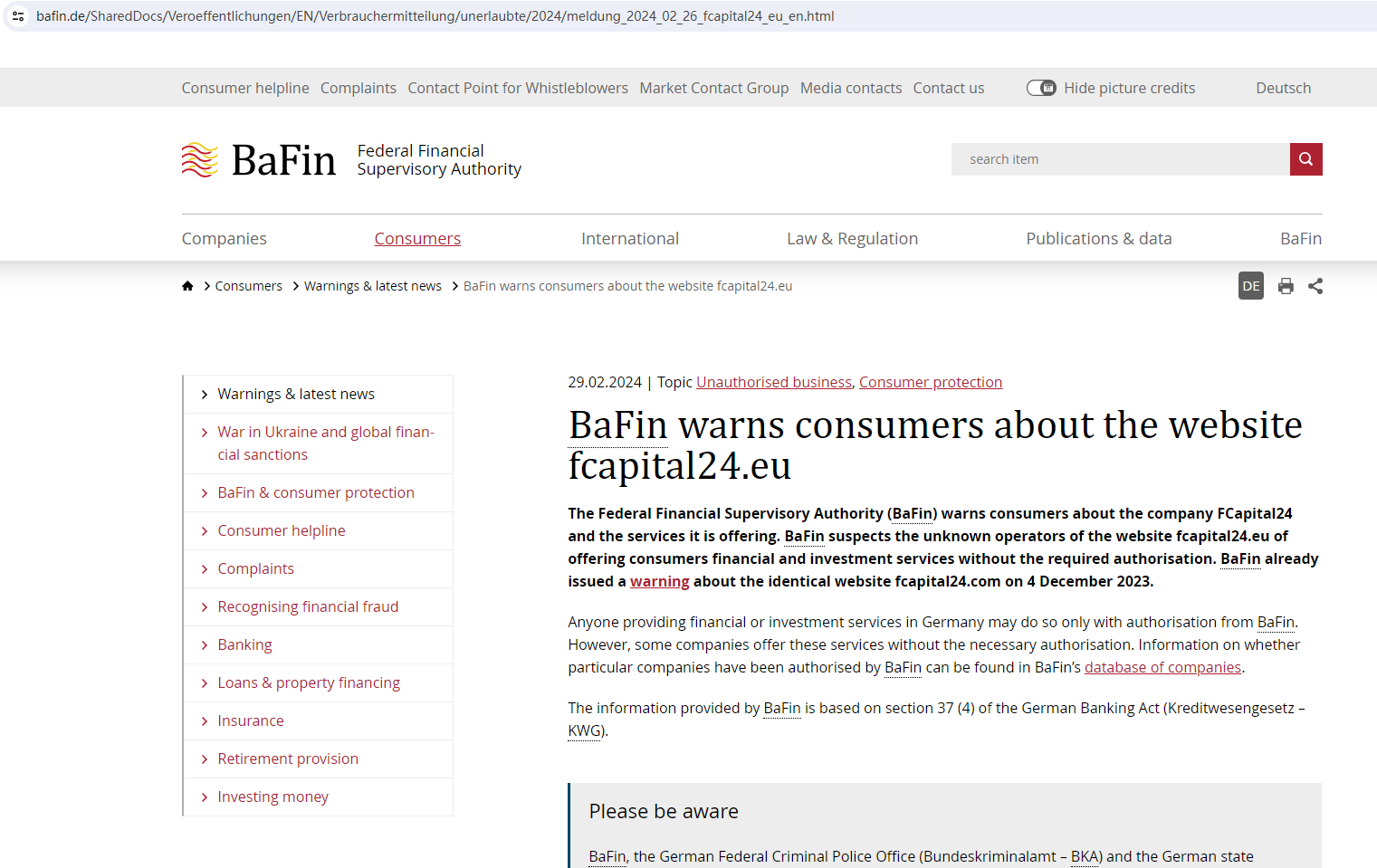Open War in Ukraine sanctions sidebar item
Image resolution: width=1377 pixels, height=868 pixels.
[x=326, y=444]
